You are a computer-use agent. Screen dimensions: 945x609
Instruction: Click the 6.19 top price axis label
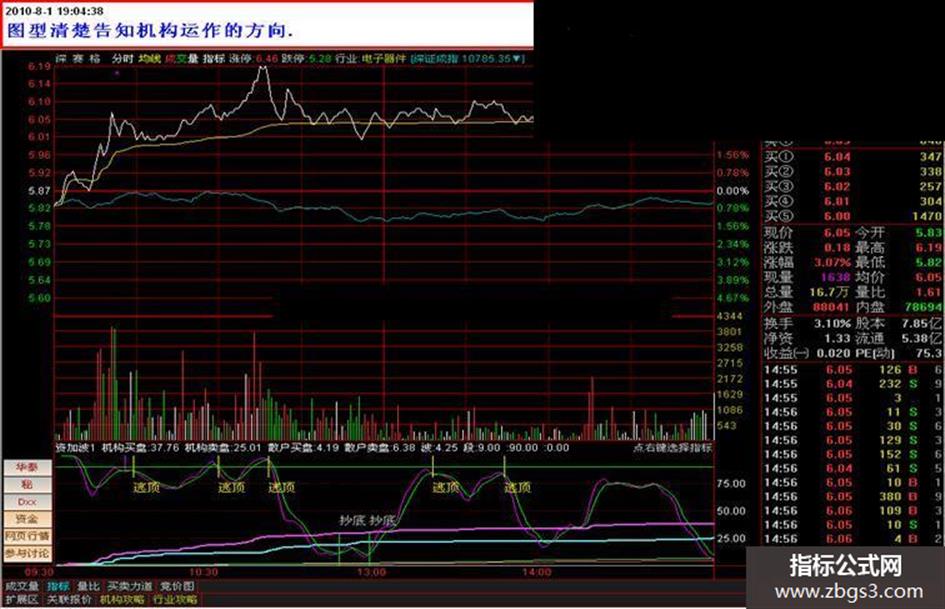pos(39,66)
